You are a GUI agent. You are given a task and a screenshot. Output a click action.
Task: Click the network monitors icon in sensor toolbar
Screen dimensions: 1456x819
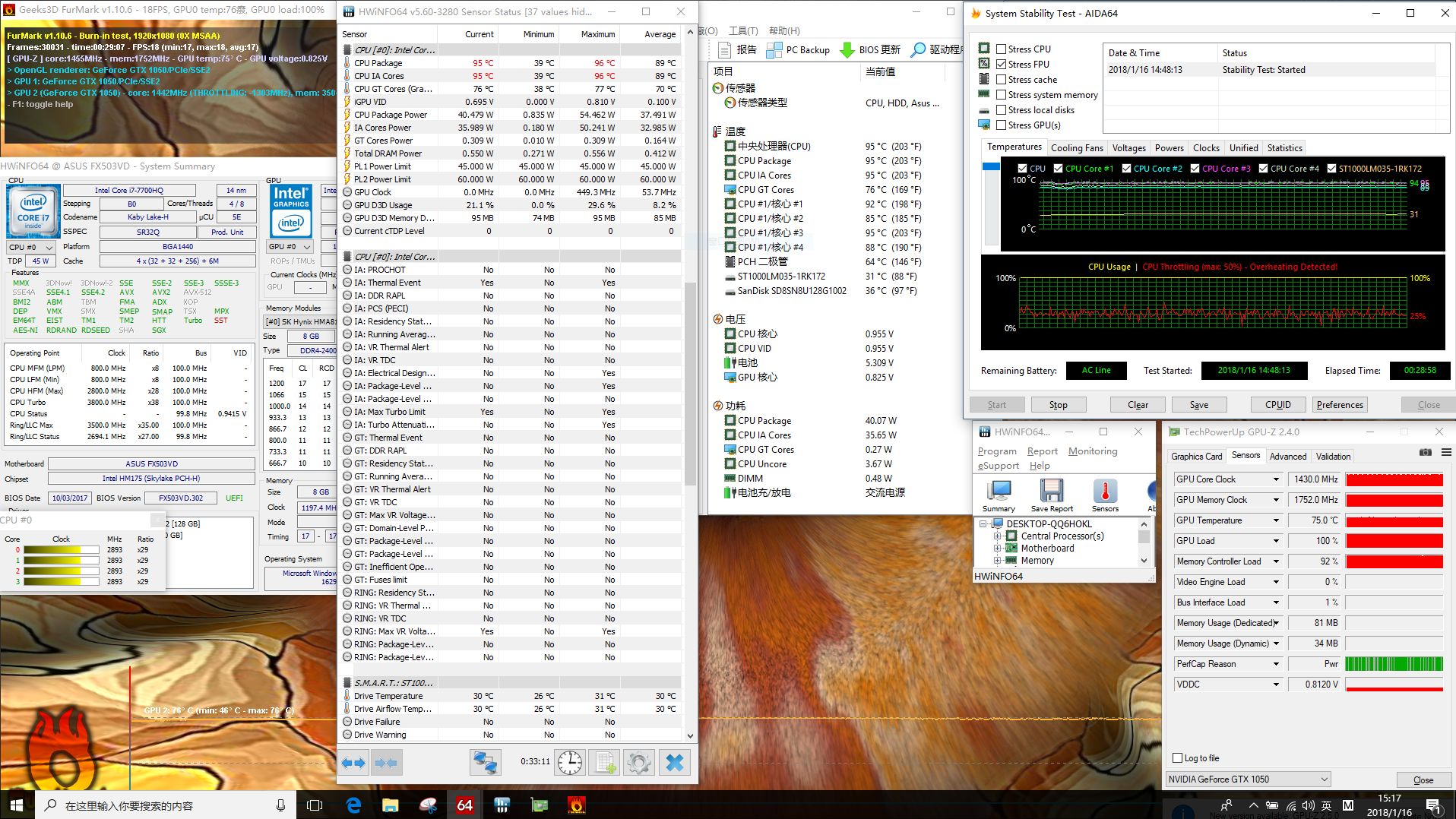485,762
